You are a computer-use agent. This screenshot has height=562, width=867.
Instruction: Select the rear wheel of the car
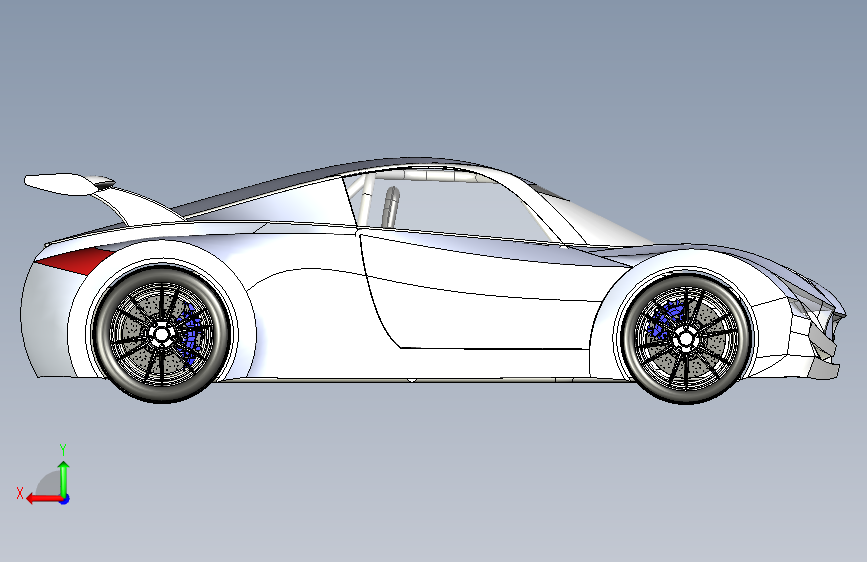[161, 334]
